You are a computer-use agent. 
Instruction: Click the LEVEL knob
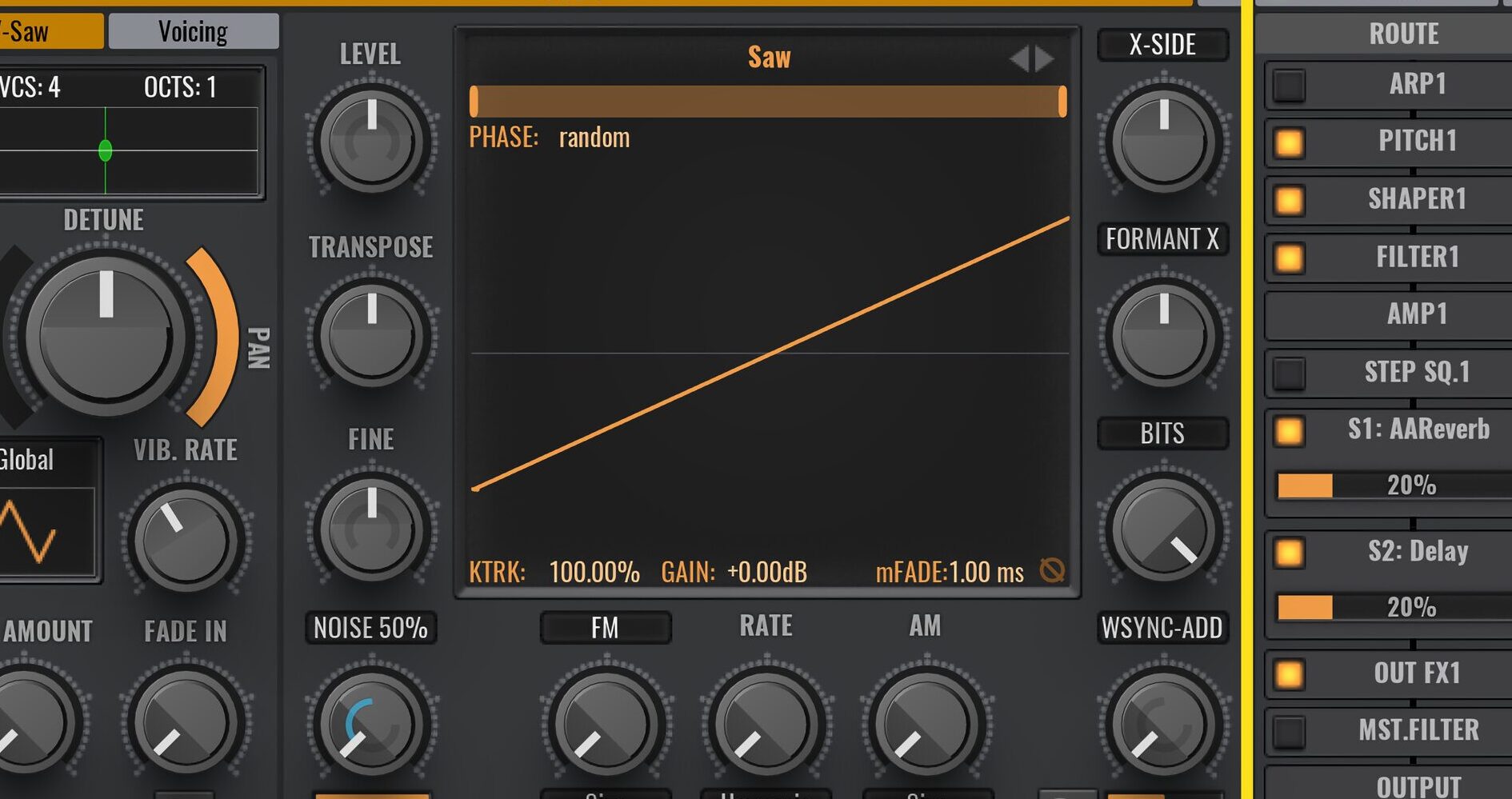click(371, 141)
